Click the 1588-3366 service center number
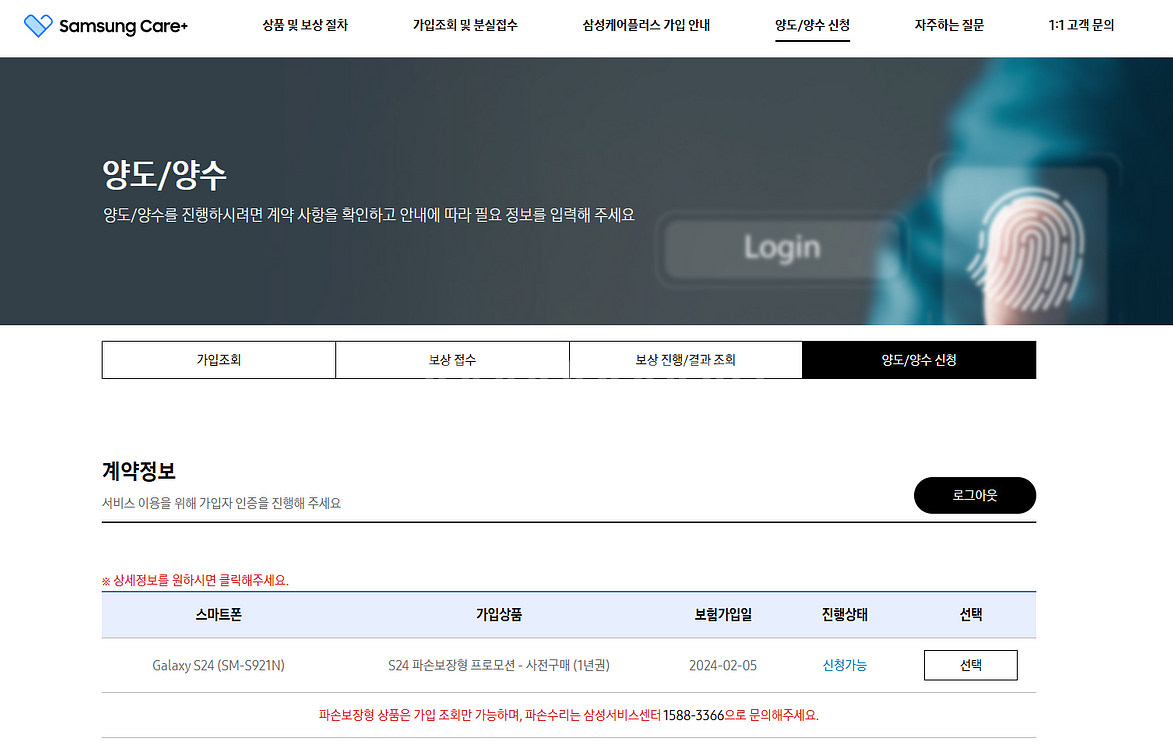1173x750 pixels. (x=693, y=716)
